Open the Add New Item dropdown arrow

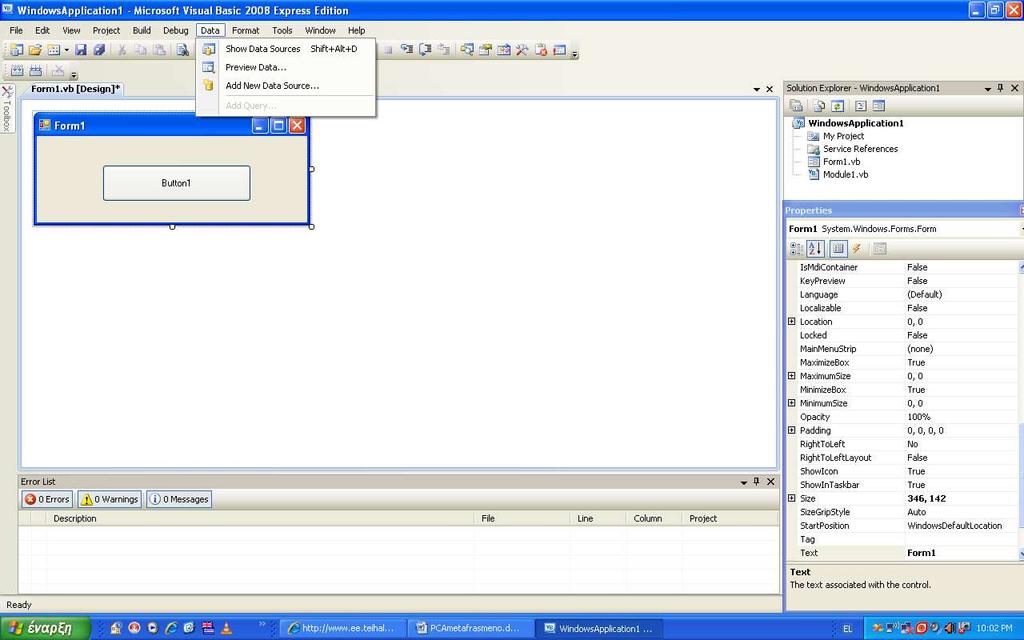coord(66,50)
